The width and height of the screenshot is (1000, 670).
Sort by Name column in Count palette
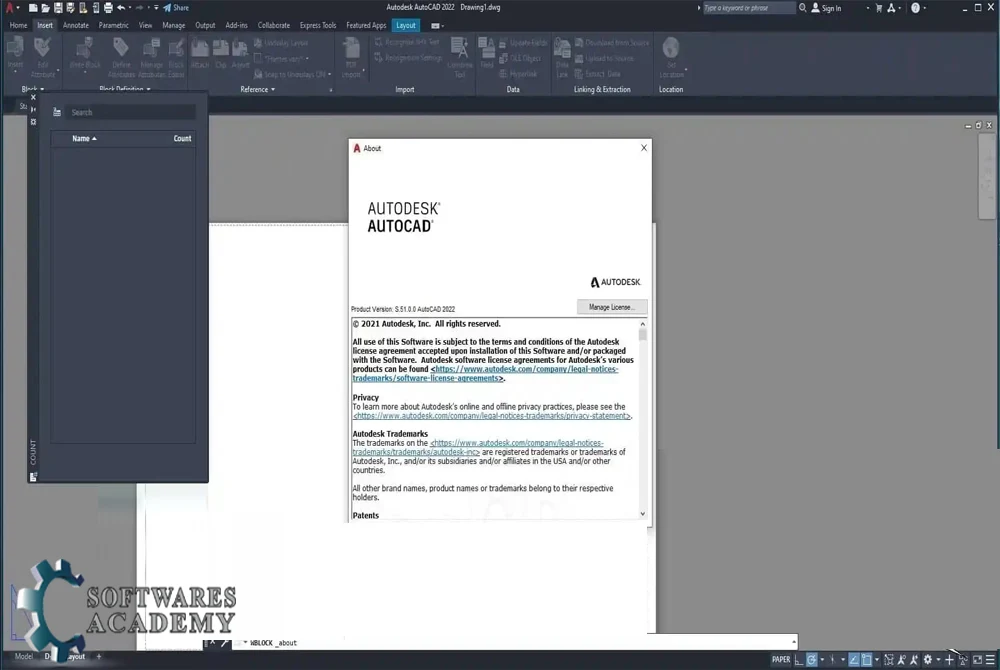(x=84, y=138)
